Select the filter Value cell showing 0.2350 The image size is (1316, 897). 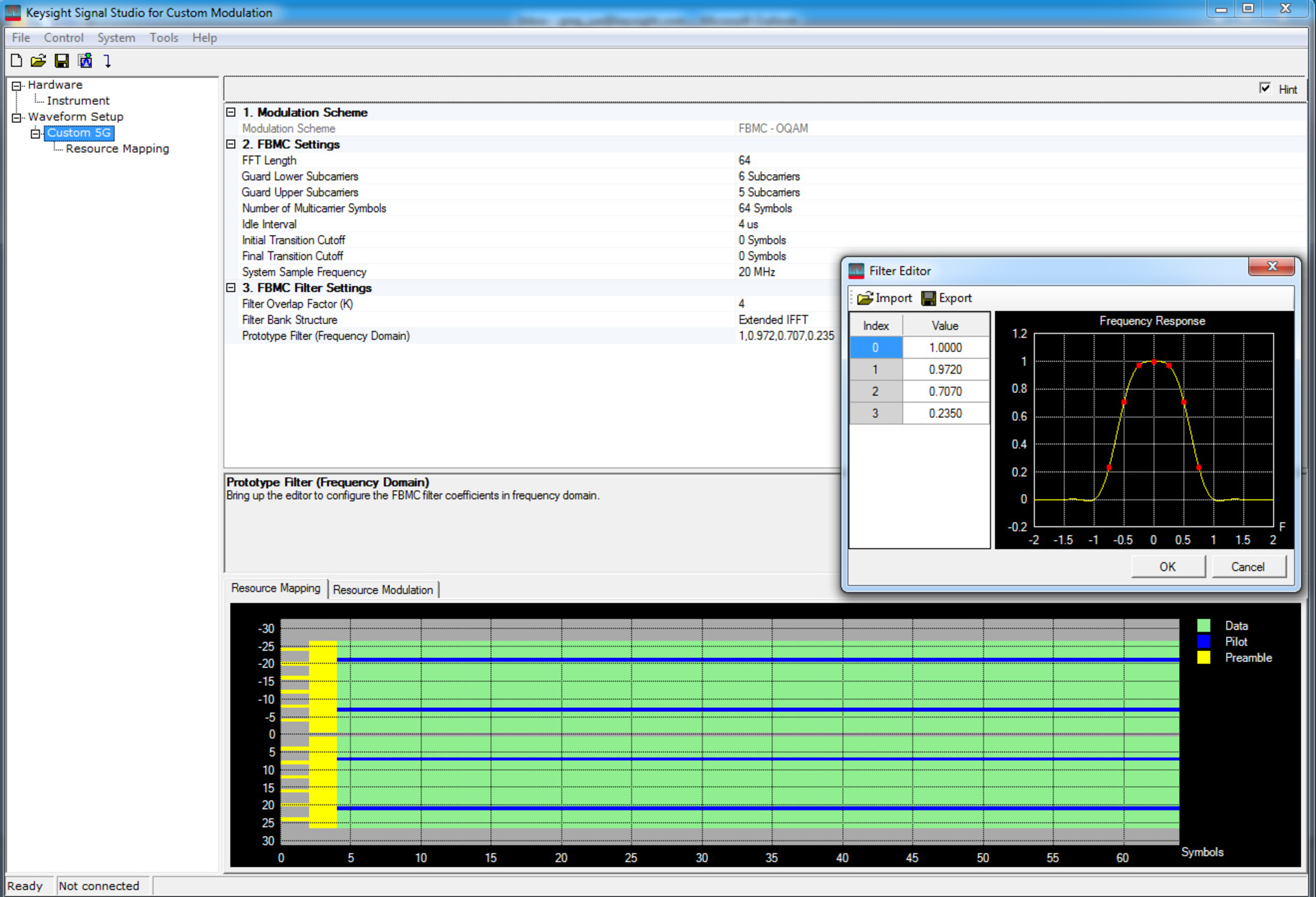(946, 413)
